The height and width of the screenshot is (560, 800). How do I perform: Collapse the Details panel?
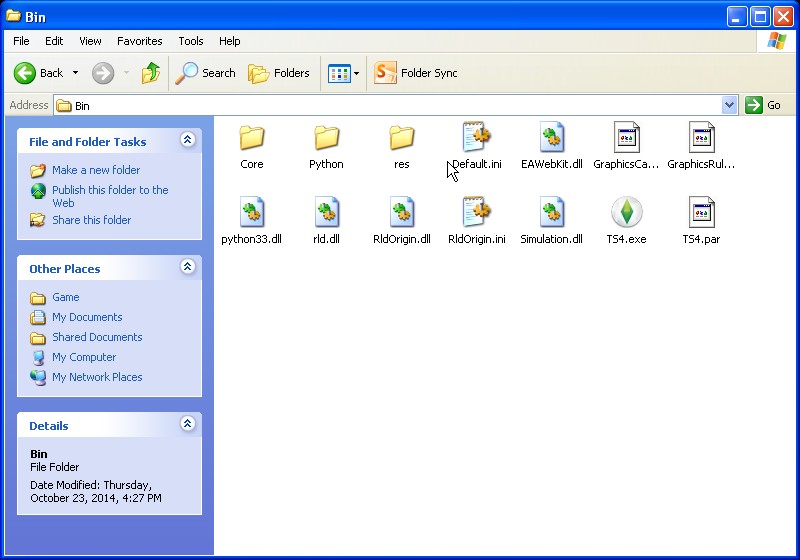[188, 423]
